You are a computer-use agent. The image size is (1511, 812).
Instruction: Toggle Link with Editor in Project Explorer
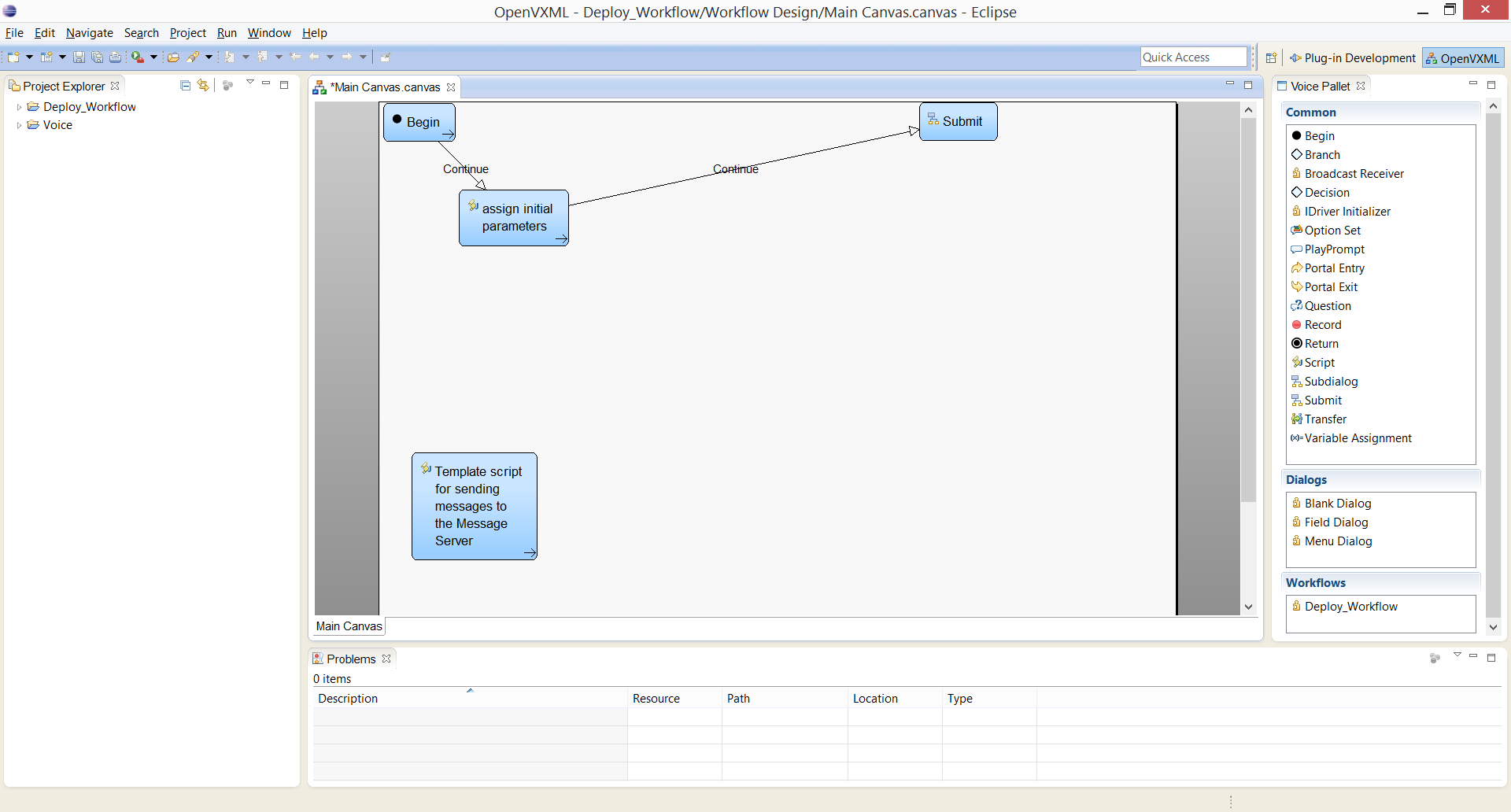tap(203, 85)
